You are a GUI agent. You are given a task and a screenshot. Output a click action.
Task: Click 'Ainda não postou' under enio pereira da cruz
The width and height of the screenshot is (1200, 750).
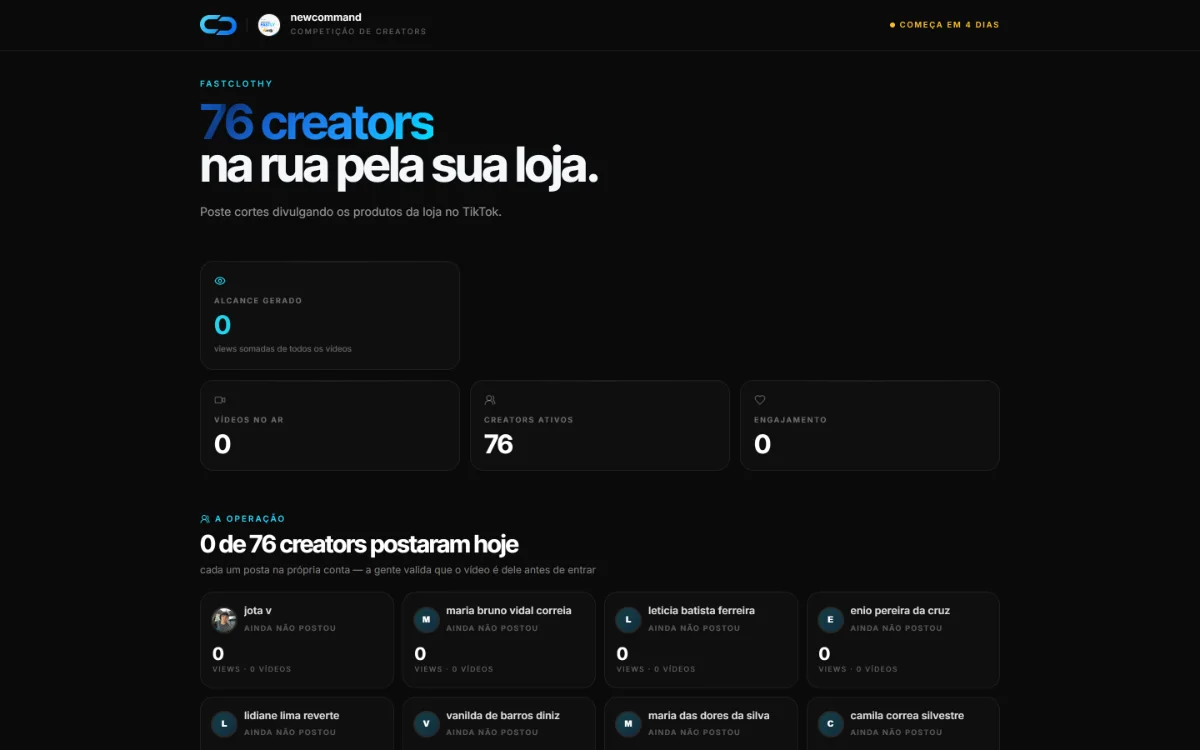pyautogui.click(x=896, y=628)
